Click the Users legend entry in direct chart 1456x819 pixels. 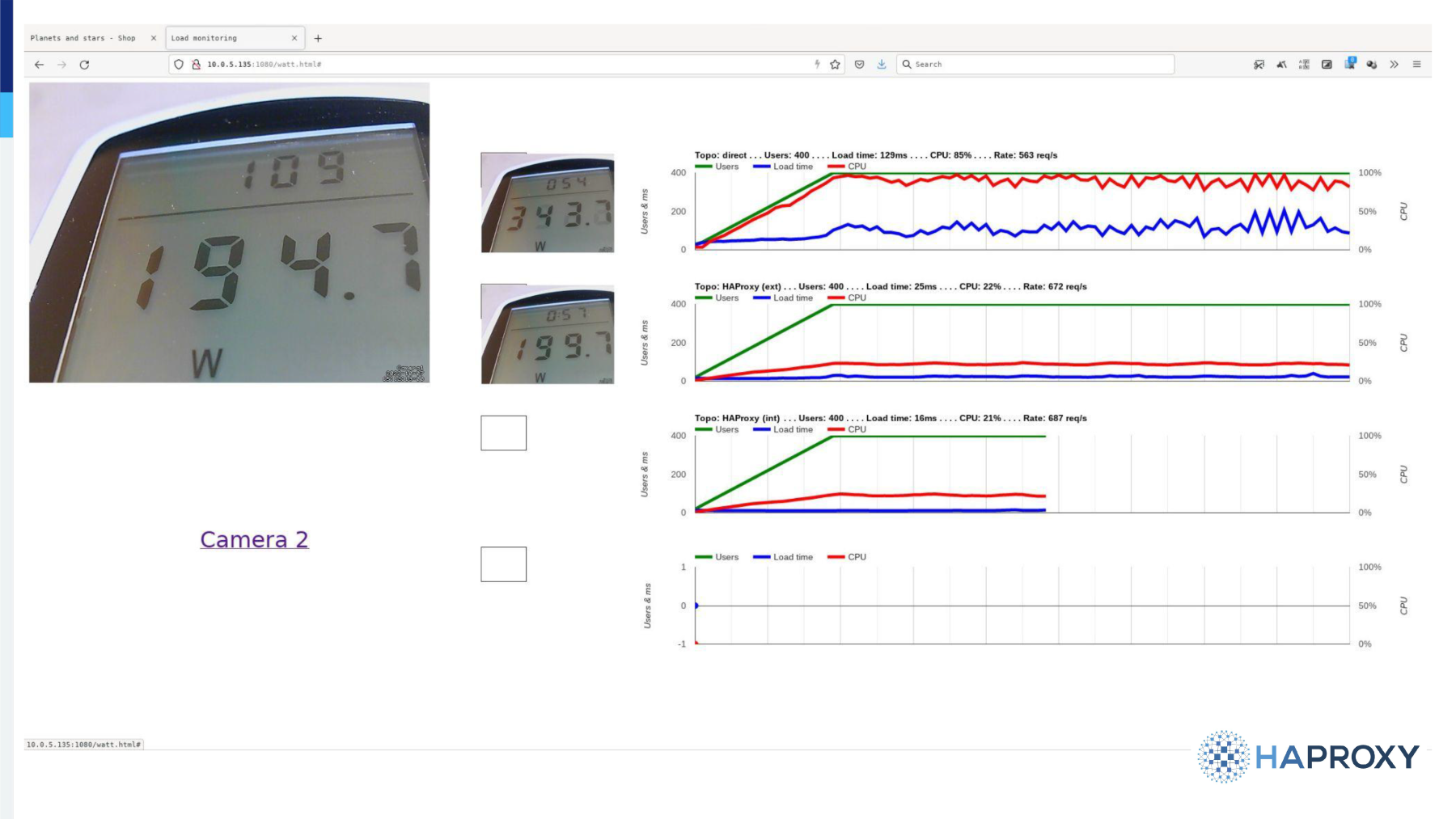pyautogui.click(x=717, y=167)
